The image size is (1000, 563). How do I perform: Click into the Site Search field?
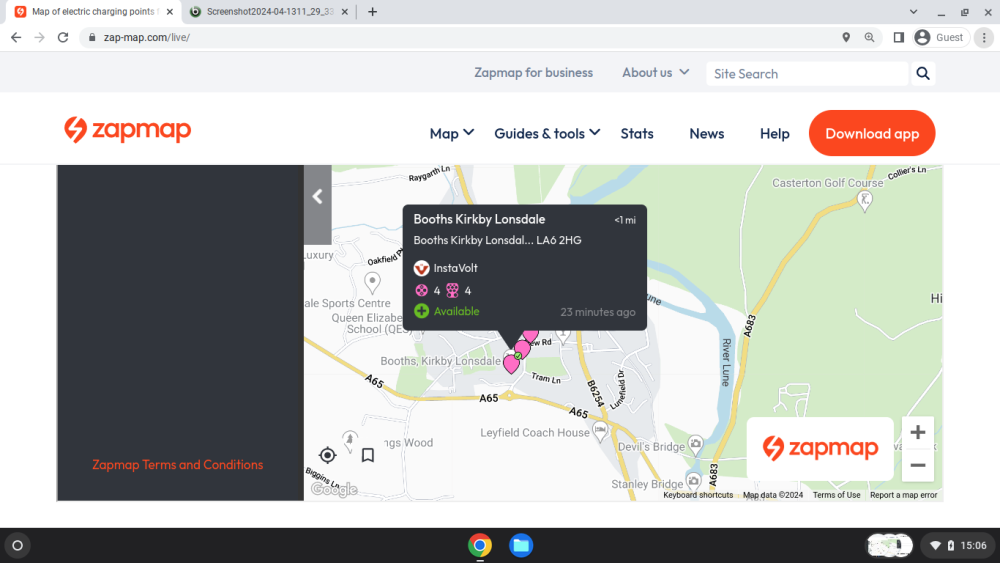[x=807, y=74]
